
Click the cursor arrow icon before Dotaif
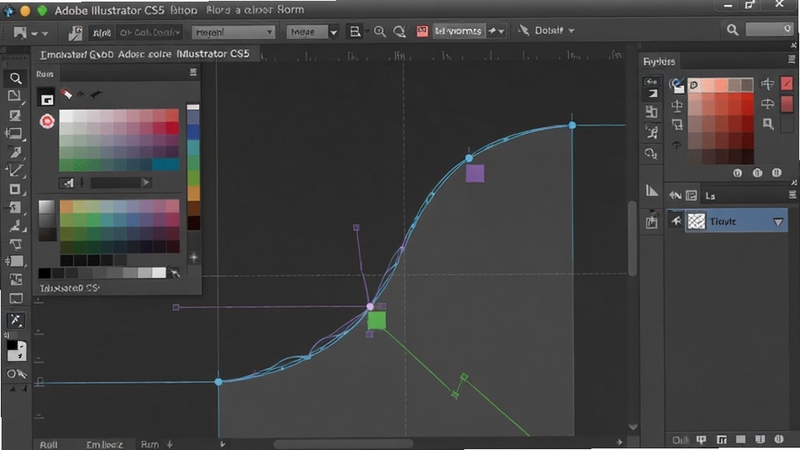[523, 30]
